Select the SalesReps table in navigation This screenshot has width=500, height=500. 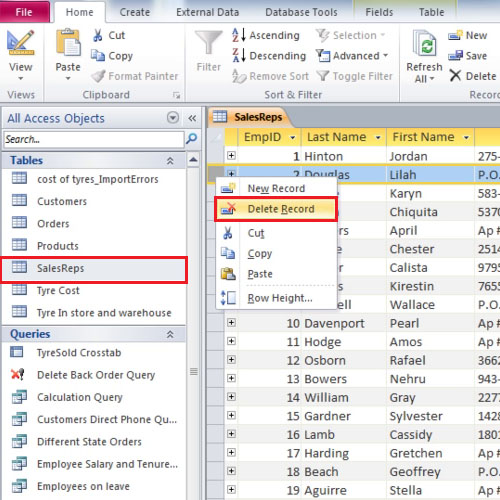pyautogui.click(x=94, y=269)
